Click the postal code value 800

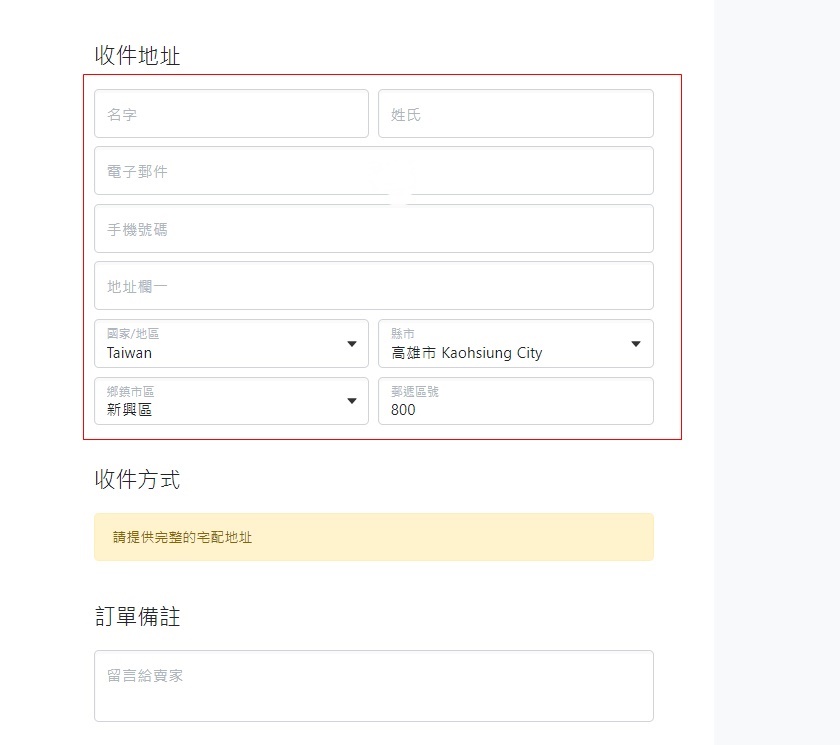pyautogui.click(x=403, y=410)
